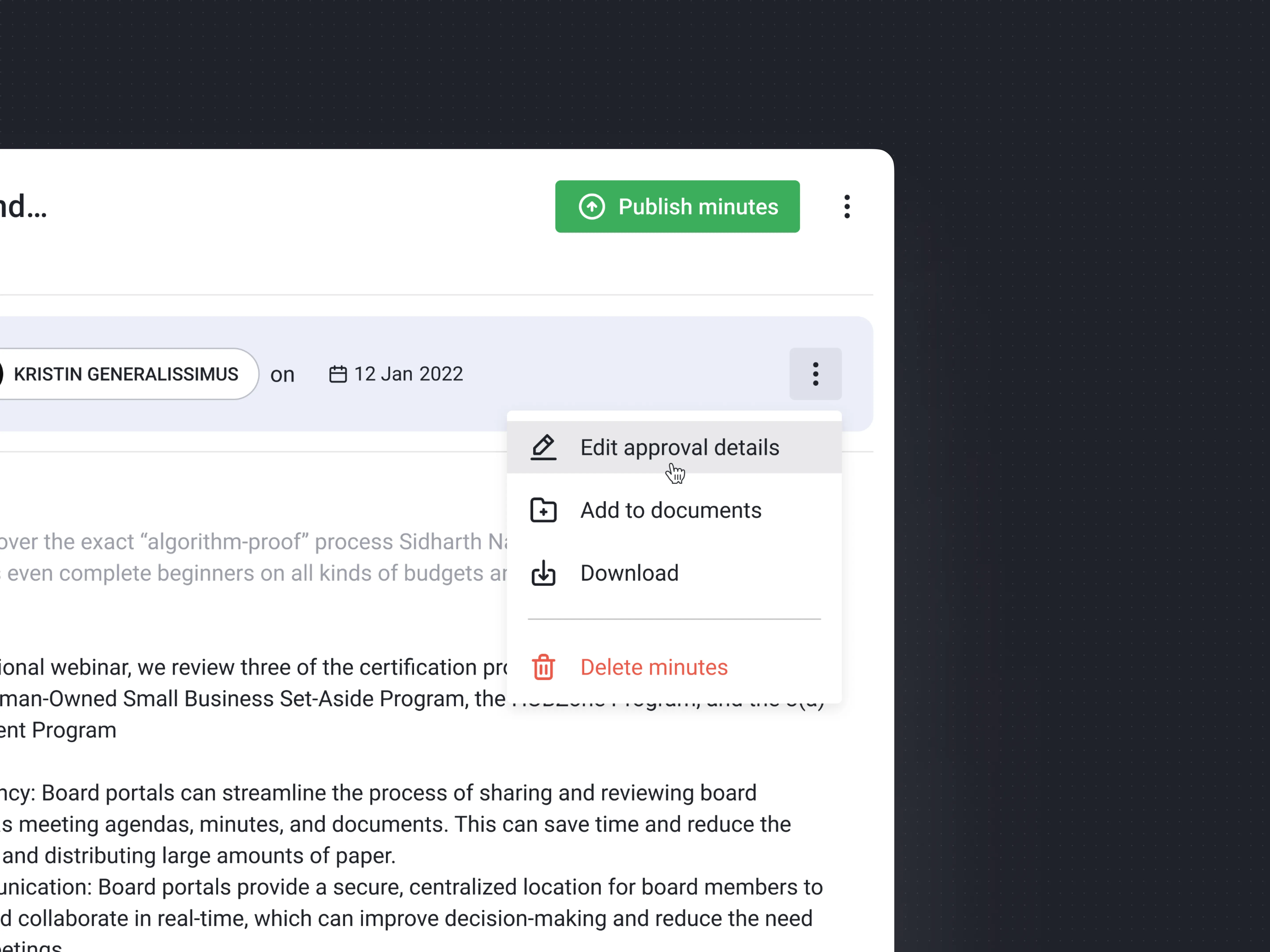Click the pencil edit icon
This screenshot has width=1270, height=952.
[x=543, y=447]
